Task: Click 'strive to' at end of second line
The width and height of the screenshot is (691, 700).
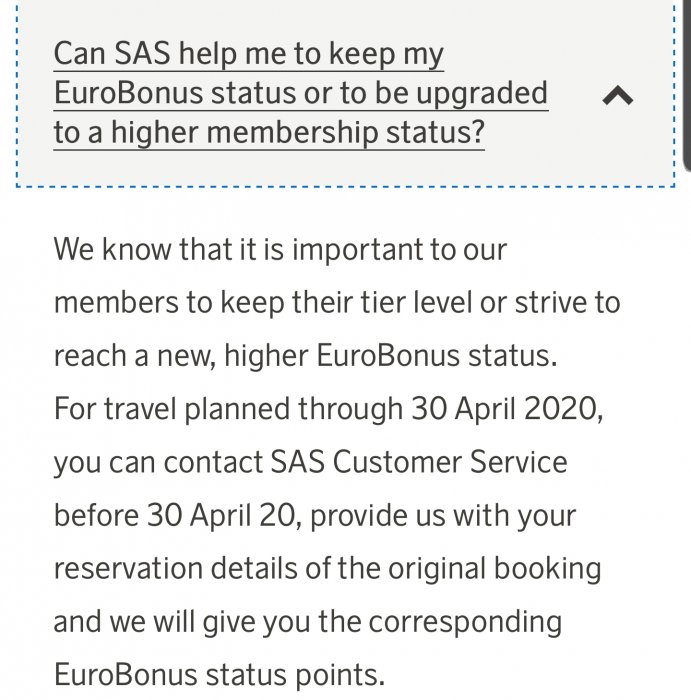Action: (x=567, y=302)
